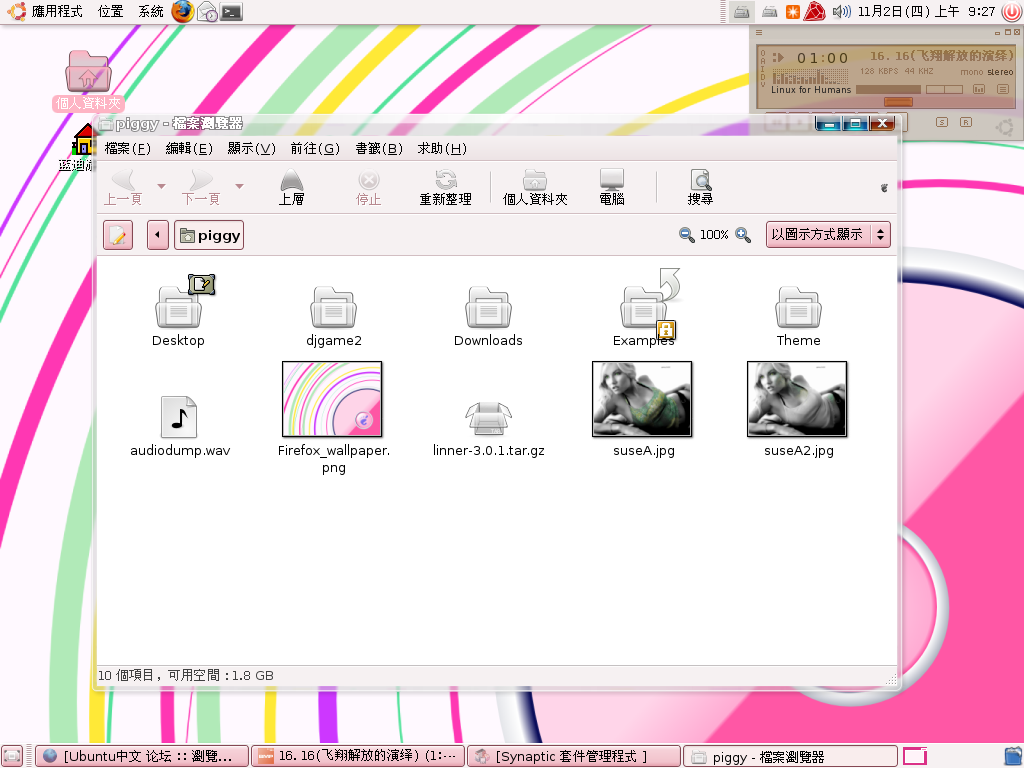The image size is (1024, 768).
Task: Toggle the text location entry pencil button
Action: [118, 235]
